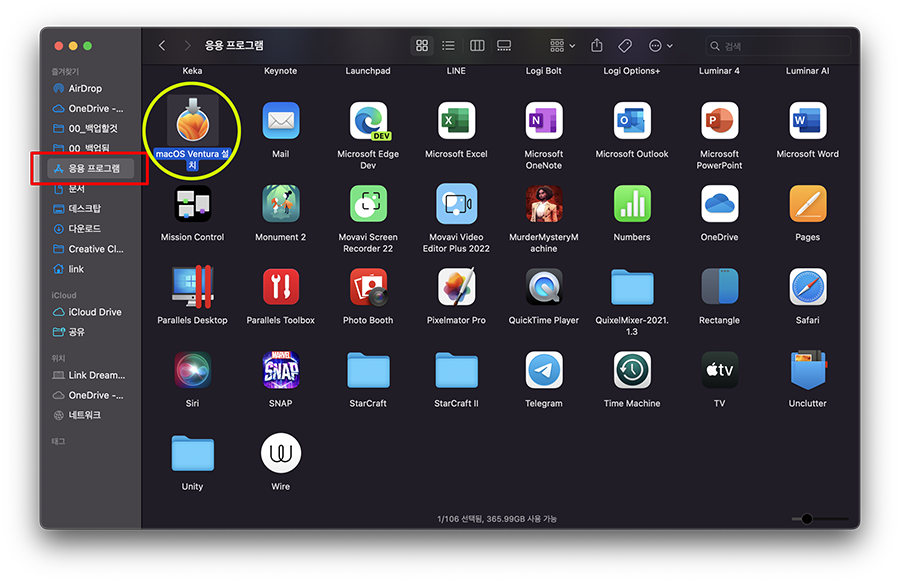Select the Unclutter app icon

tap(808, 370)
